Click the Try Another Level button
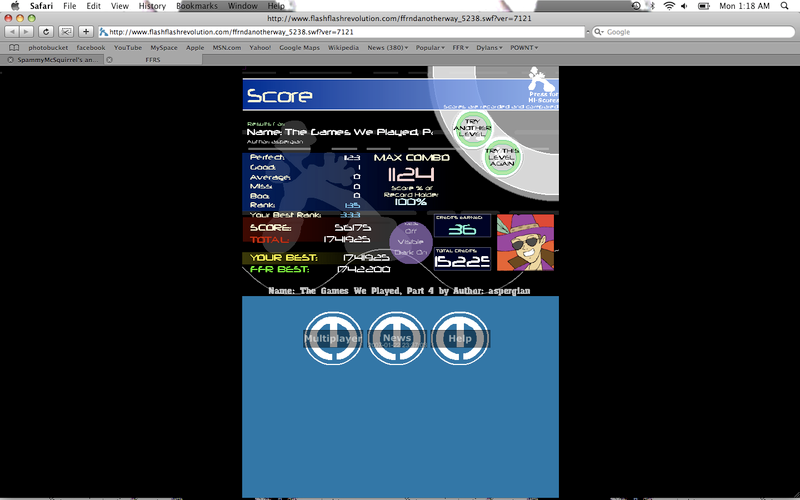The image size is (800, 500). (x=473, y=128)
